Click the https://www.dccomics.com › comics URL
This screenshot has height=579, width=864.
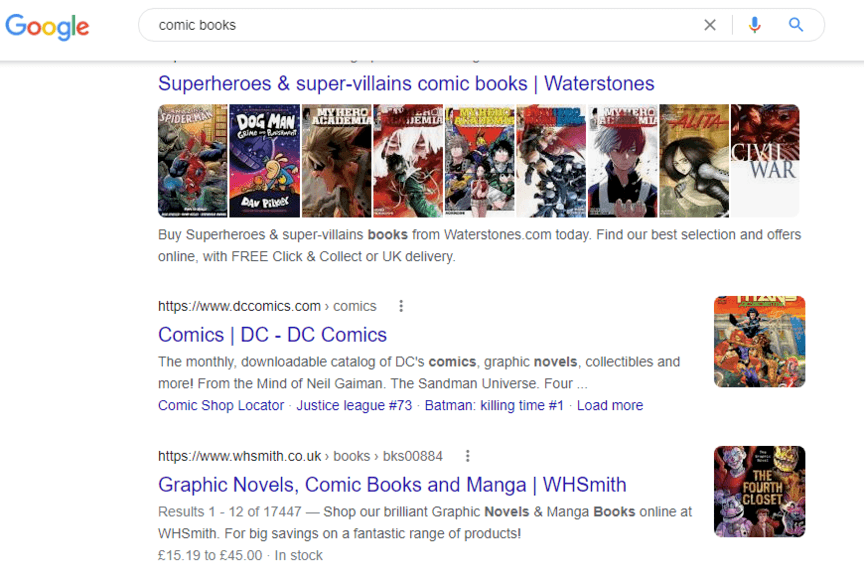click(x=267, y=306)
